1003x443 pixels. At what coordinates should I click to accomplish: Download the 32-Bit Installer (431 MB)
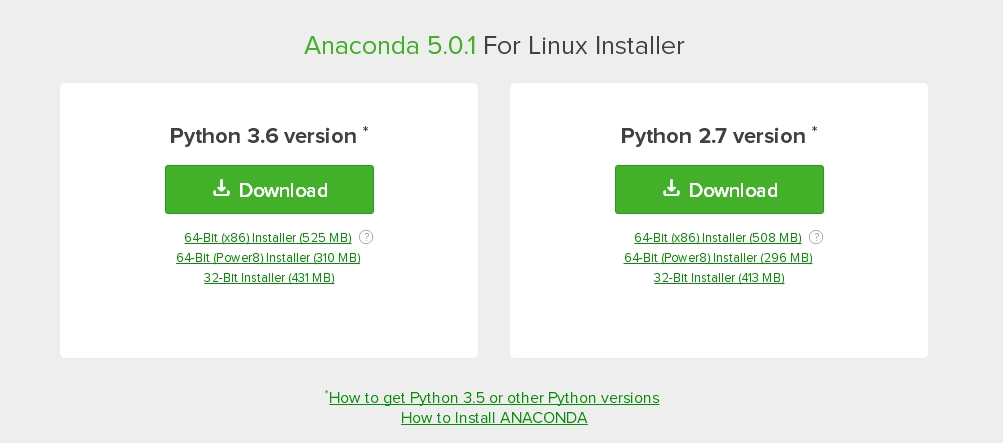[269, 277]
